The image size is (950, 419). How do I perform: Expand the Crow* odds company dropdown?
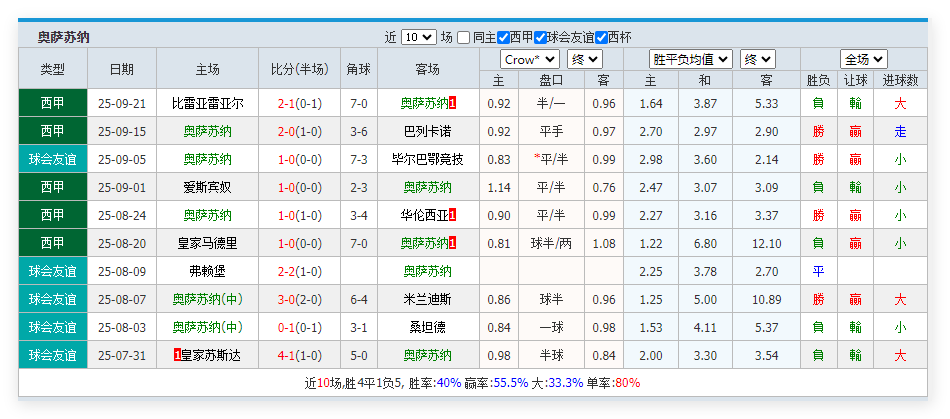click(x=529, y=59)
